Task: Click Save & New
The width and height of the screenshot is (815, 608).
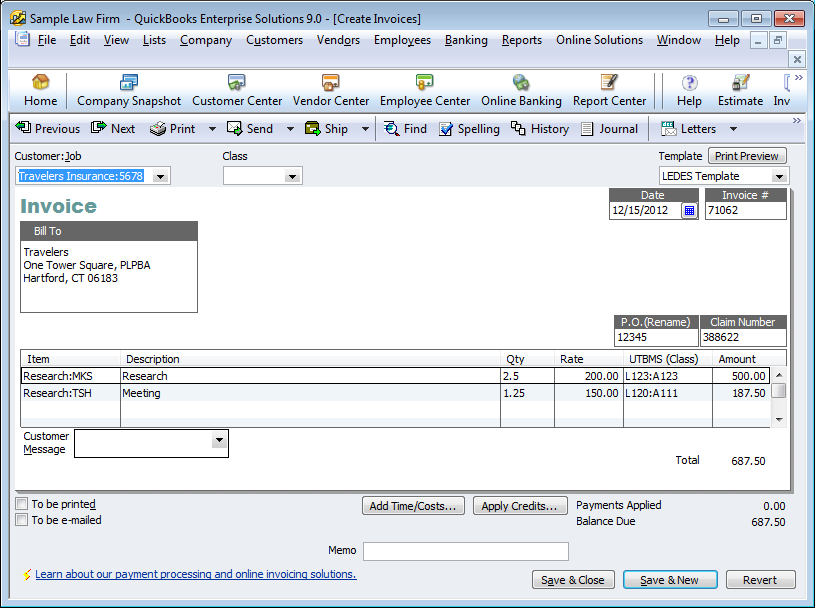Action: [670, 579]
